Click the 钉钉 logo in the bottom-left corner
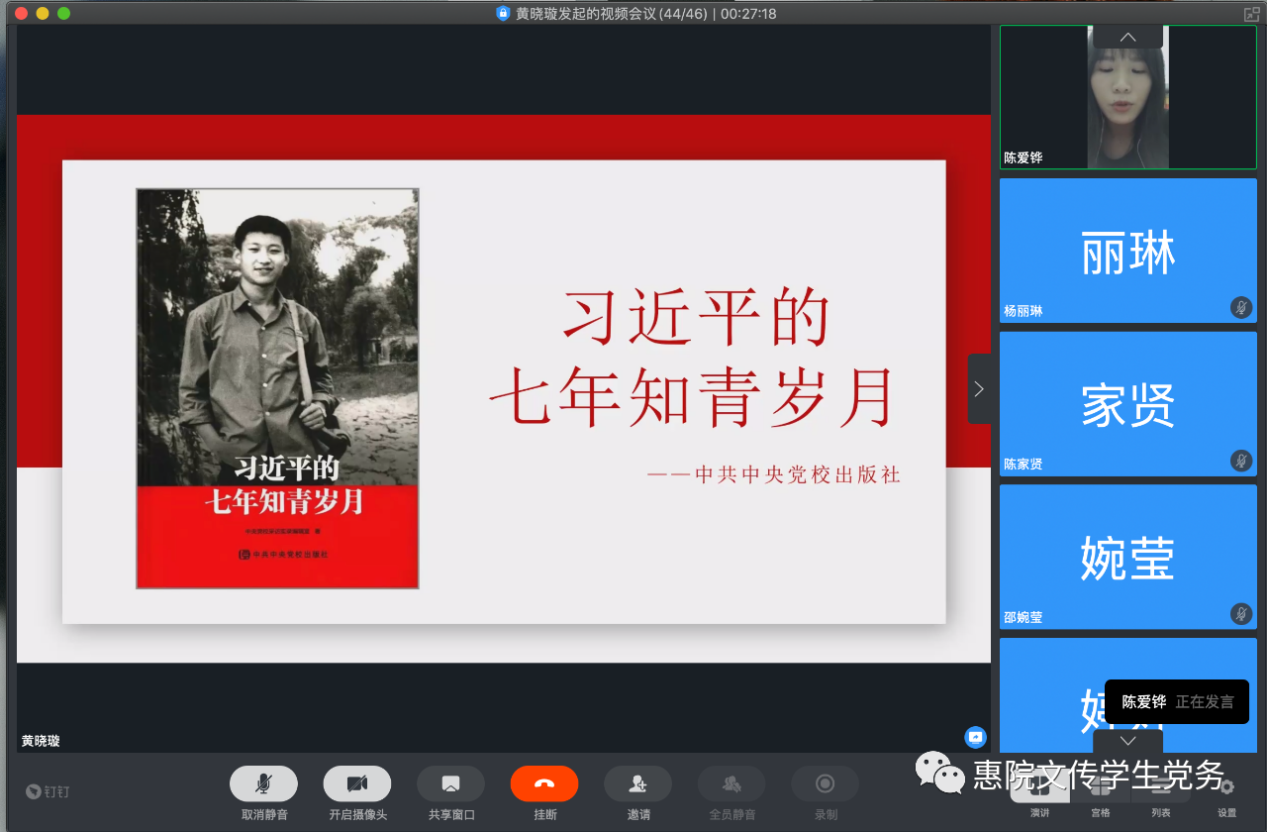1267x832 pixels. (x=48, y=792)
